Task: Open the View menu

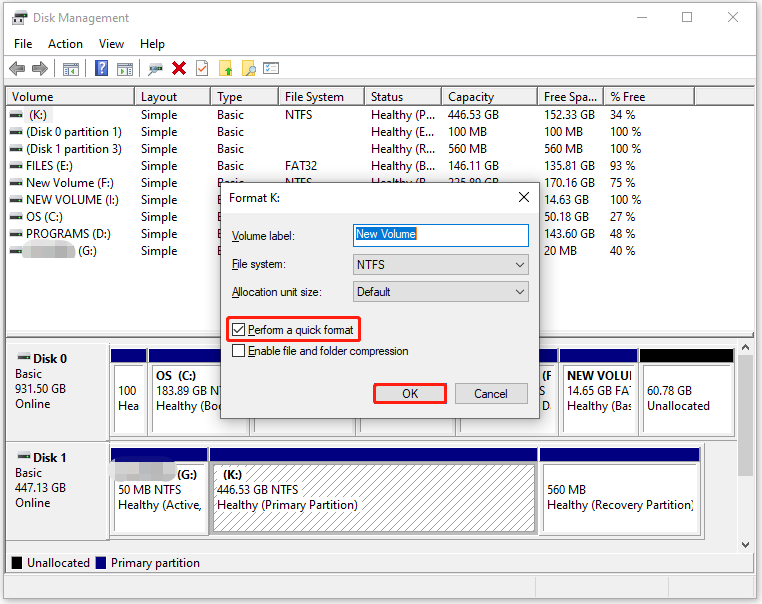Action: 111,44
